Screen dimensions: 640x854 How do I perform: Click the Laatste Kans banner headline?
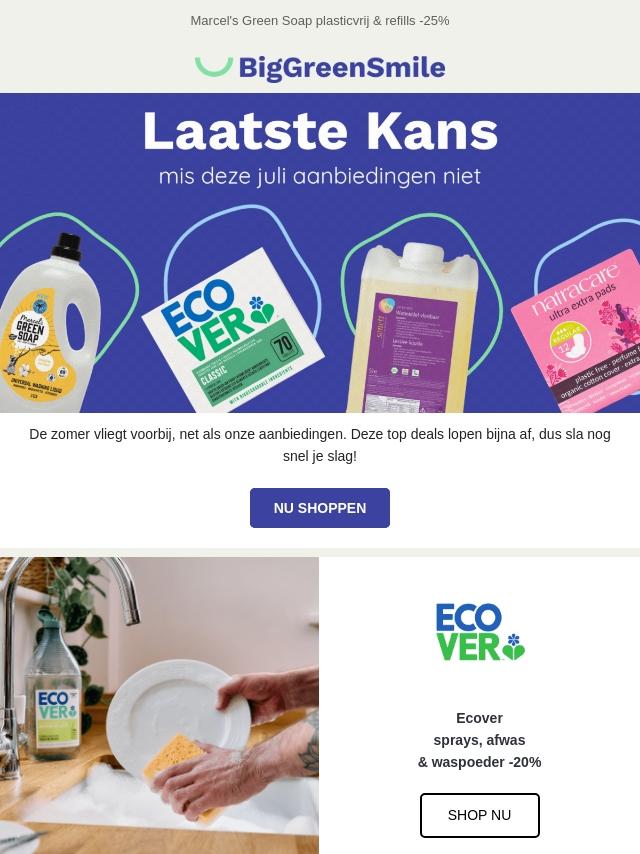pyautogui.click(x=320, y=131)
